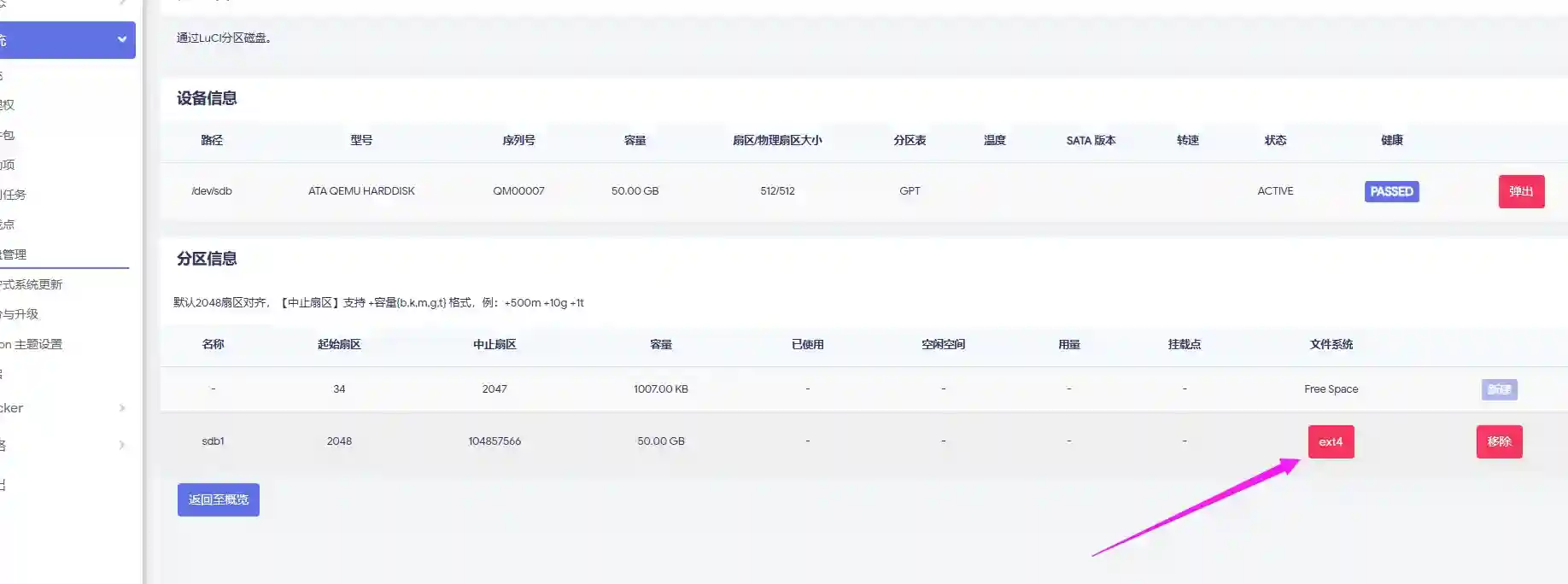This screenshot has width=1568, height=584.
Task: Click the 温度 column header
Action: [x=994, y=140]
